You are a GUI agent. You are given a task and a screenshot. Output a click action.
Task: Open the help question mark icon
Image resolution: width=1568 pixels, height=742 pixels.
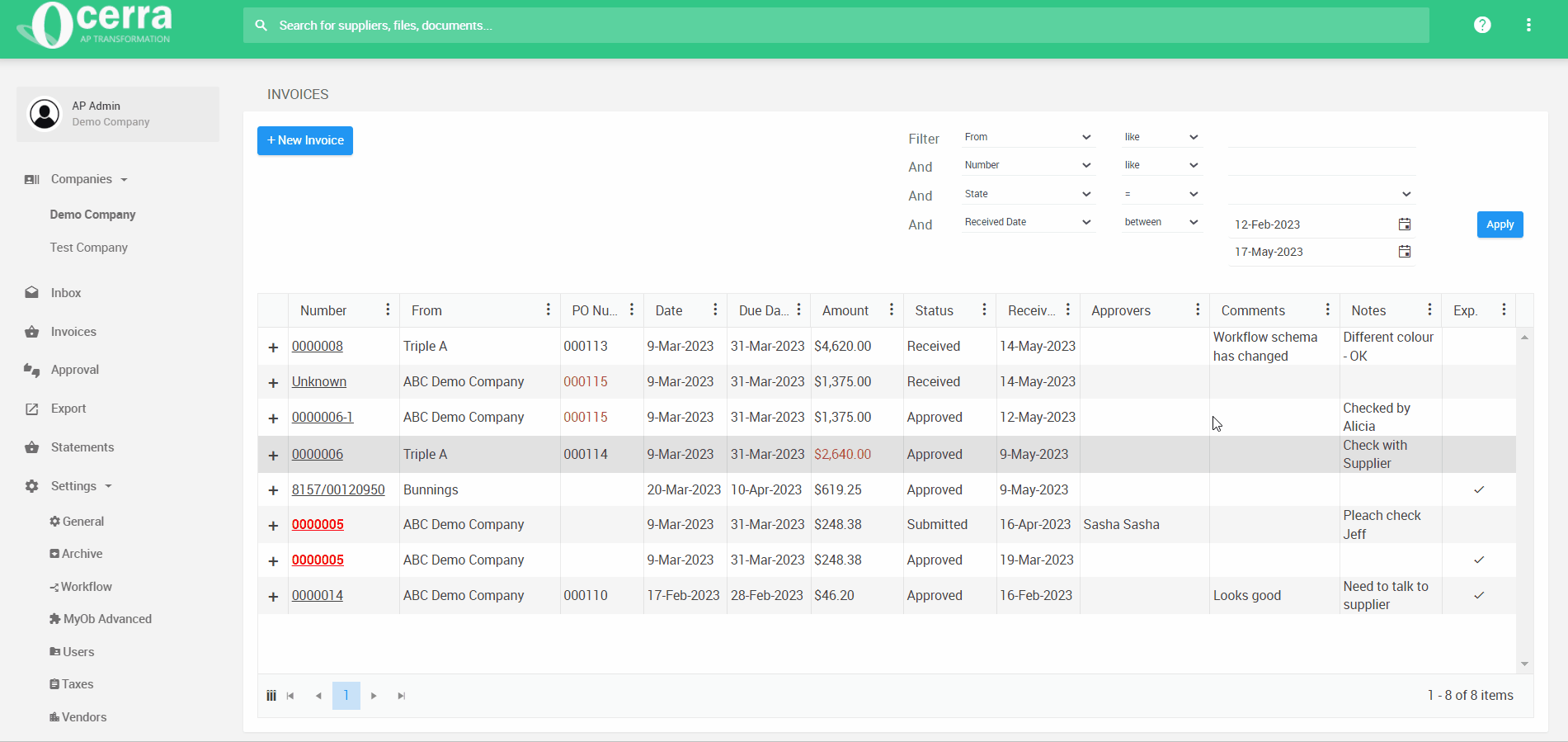(x=1482, y=25)
